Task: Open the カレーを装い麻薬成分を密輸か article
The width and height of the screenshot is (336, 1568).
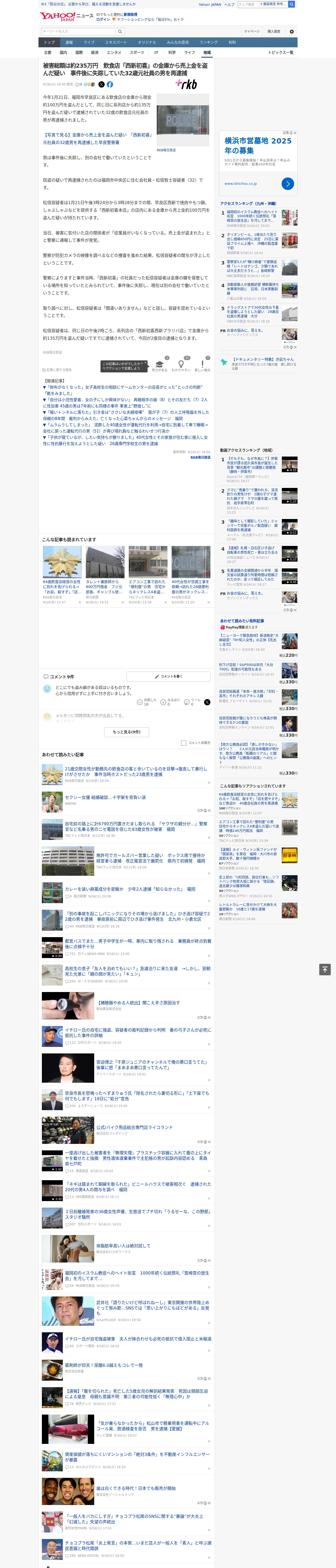Action: tap(130, 889)
